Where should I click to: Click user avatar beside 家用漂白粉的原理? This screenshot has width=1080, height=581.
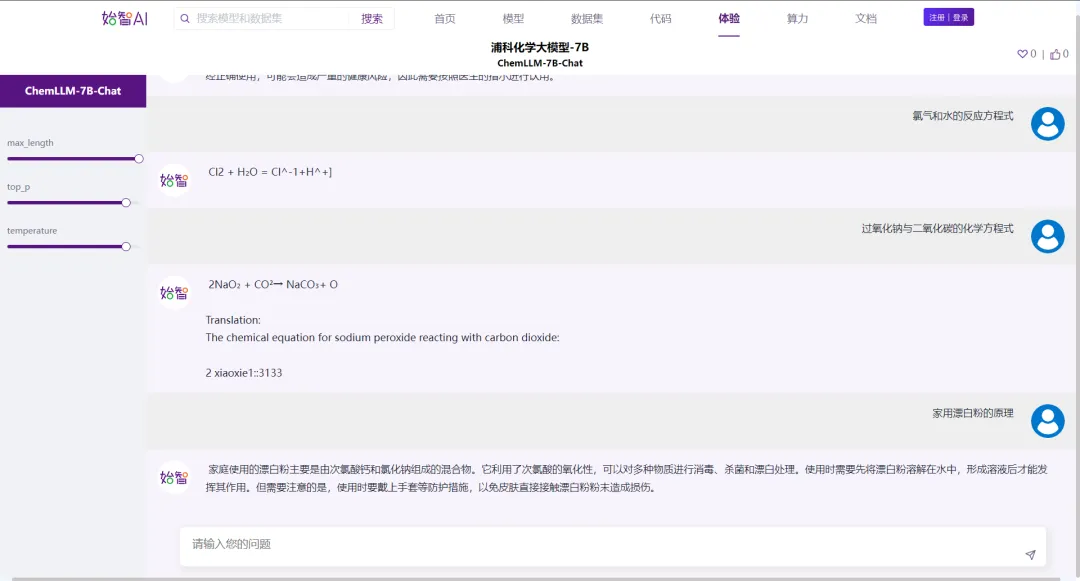1048,421
